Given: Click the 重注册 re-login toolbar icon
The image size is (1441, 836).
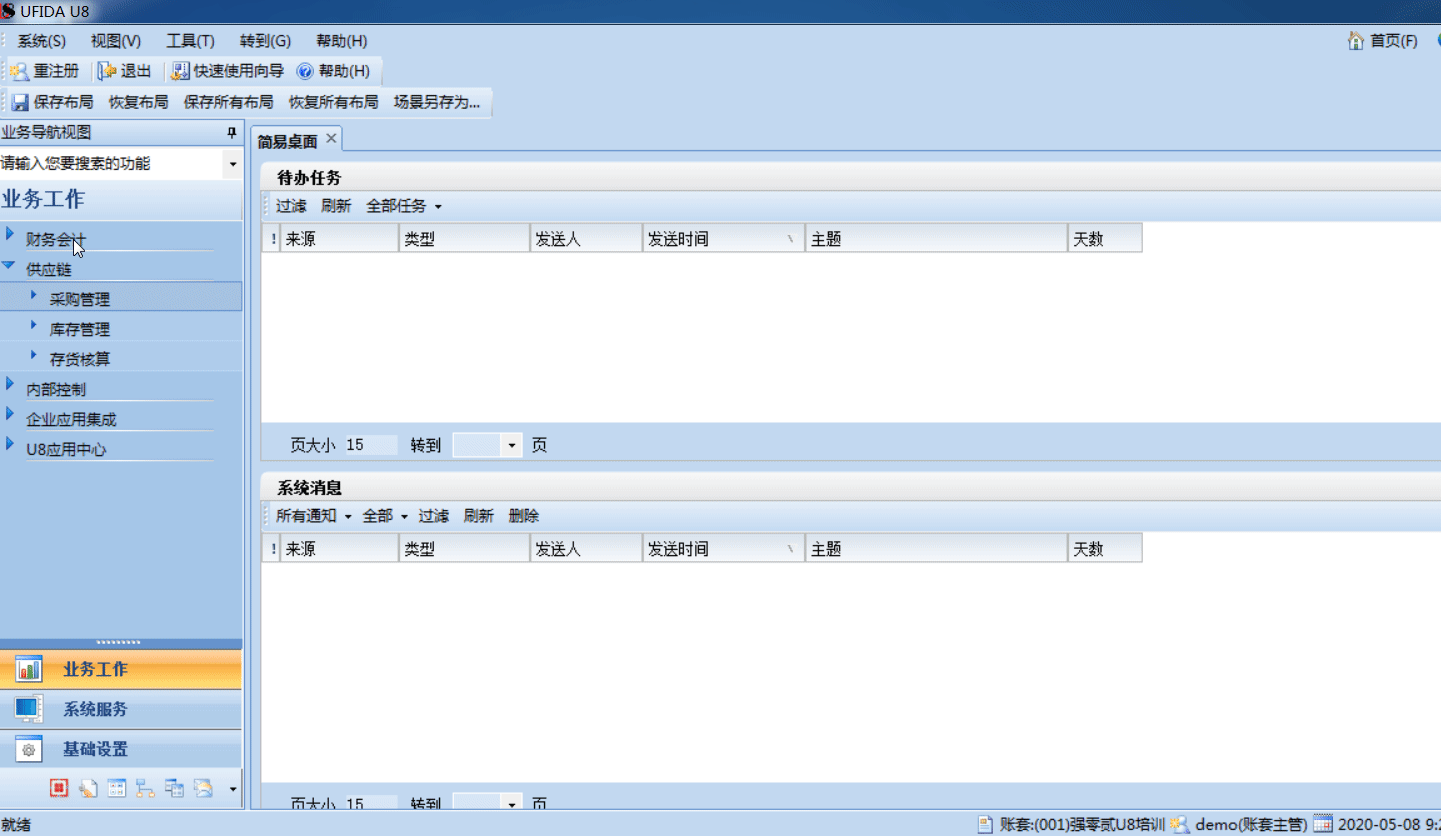Looking at the screenshot, I should tap(20, 71).
